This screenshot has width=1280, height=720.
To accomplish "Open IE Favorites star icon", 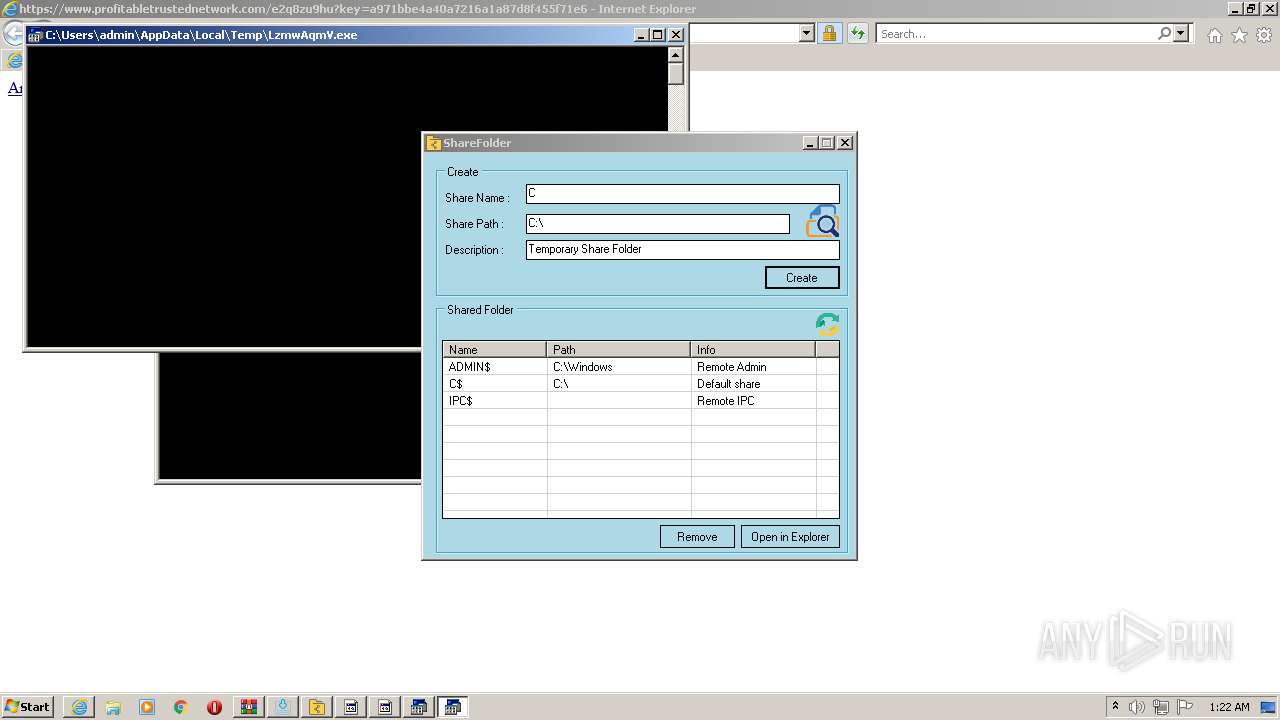I will (1239, 35).
